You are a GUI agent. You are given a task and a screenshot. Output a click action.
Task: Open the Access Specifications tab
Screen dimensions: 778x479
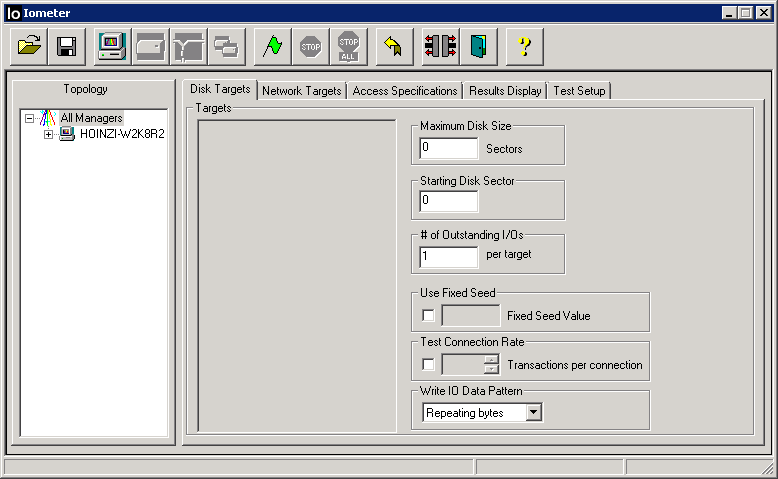(x=405, y=91)
